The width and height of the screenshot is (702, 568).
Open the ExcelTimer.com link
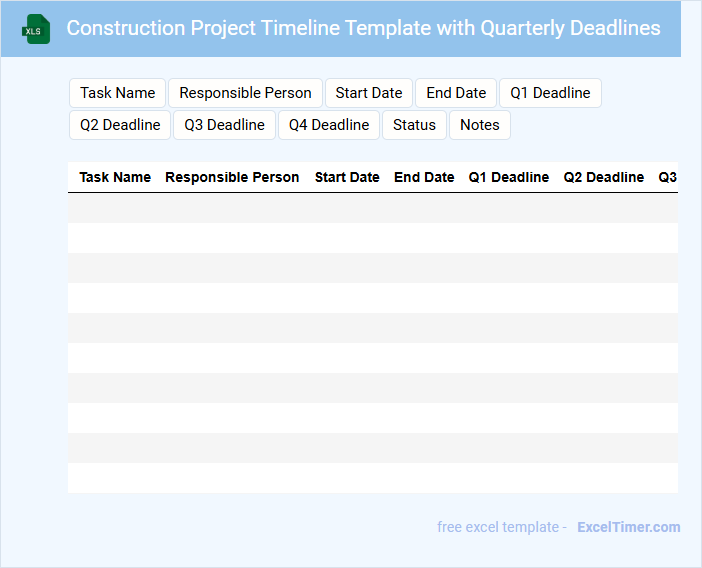628,527
